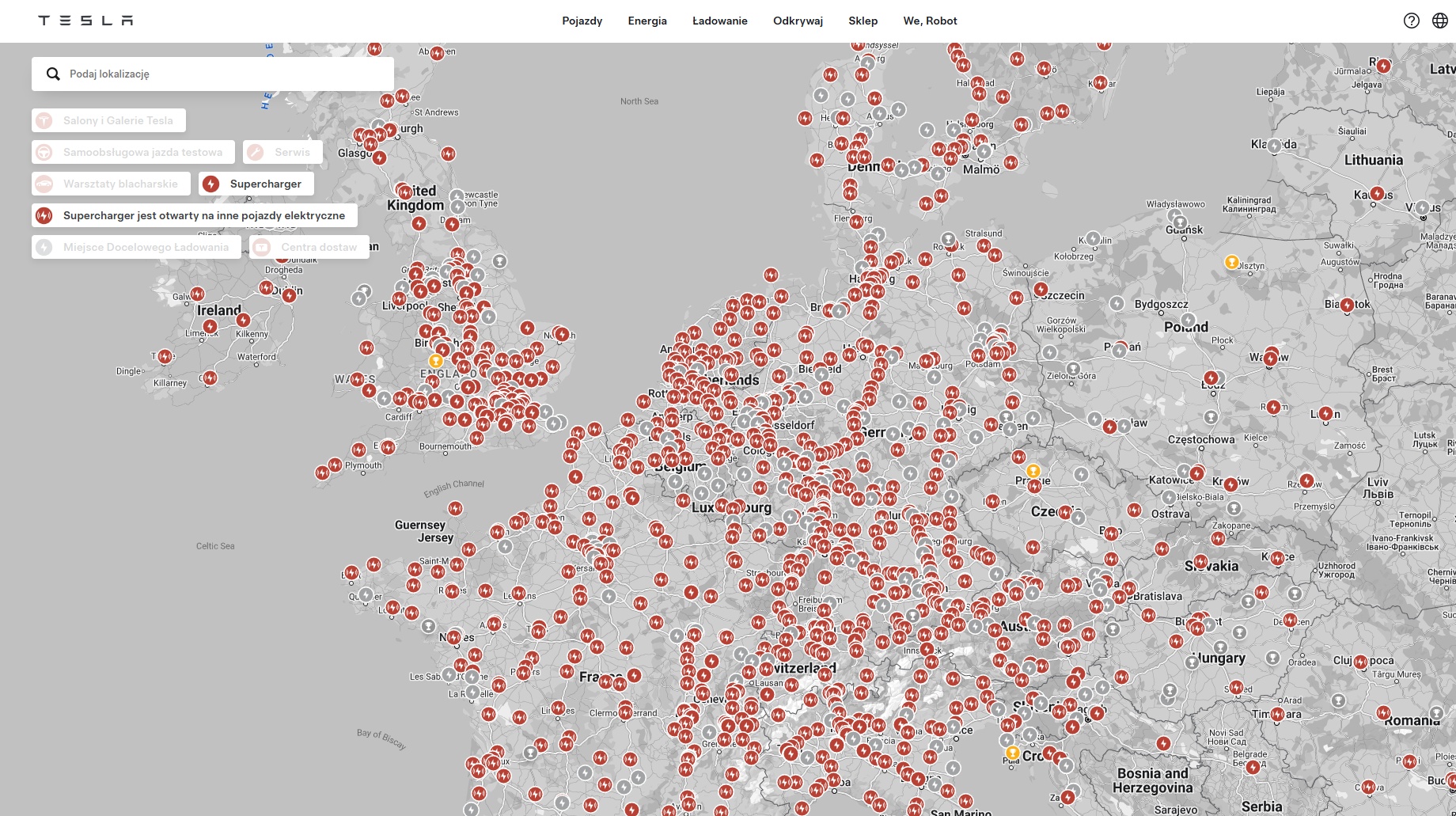The height and width of the screenshot is (816, 1456).
Task: Select the gray charger marker at Vilnius
Action: [x=1423, y=208]
